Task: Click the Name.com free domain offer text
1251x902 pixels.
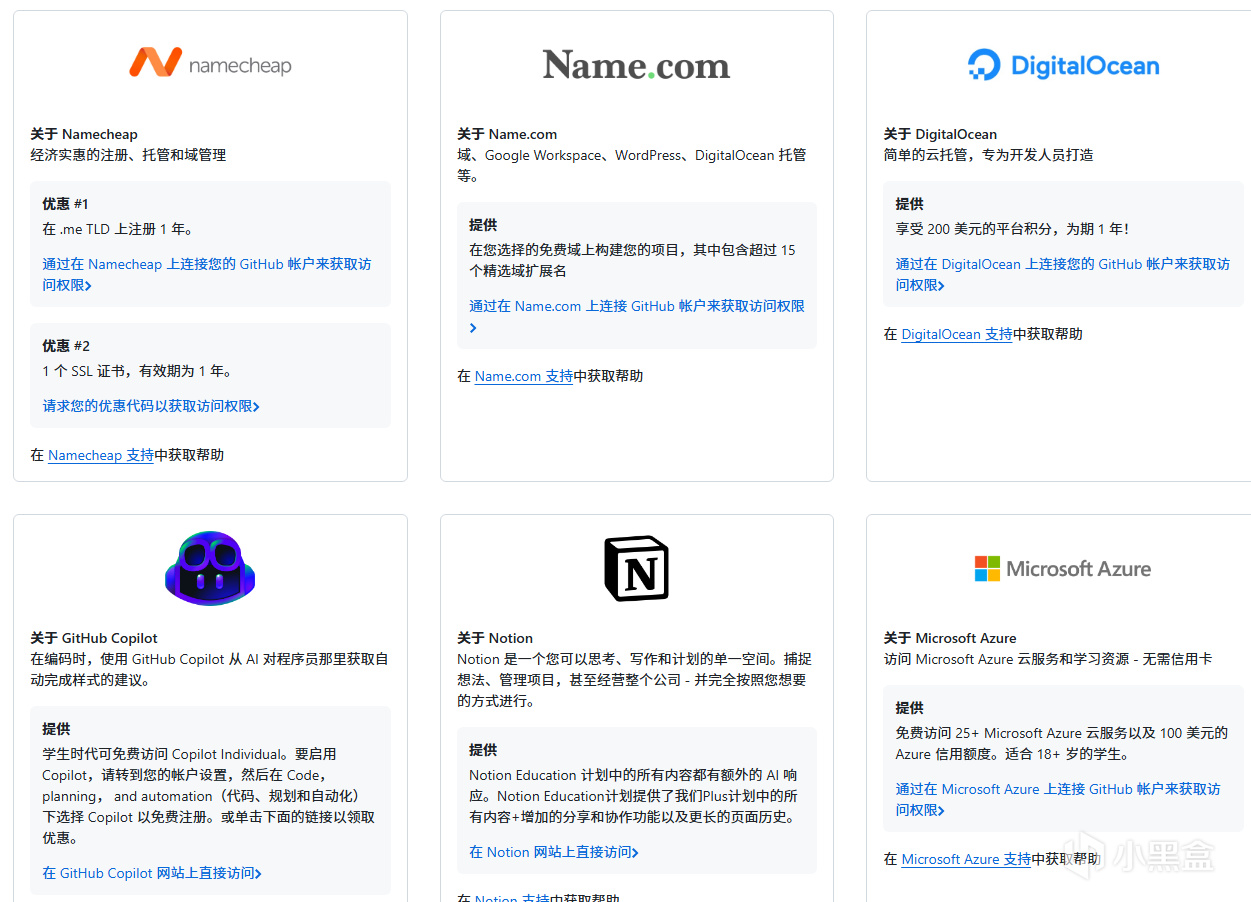Action: tap(632, 260)
